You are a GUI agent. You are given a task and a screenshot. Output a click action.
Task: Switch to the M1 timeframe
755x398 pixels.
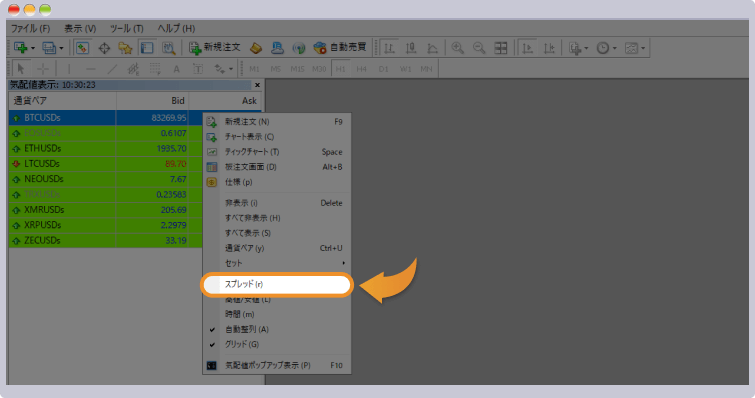point(254,69)
